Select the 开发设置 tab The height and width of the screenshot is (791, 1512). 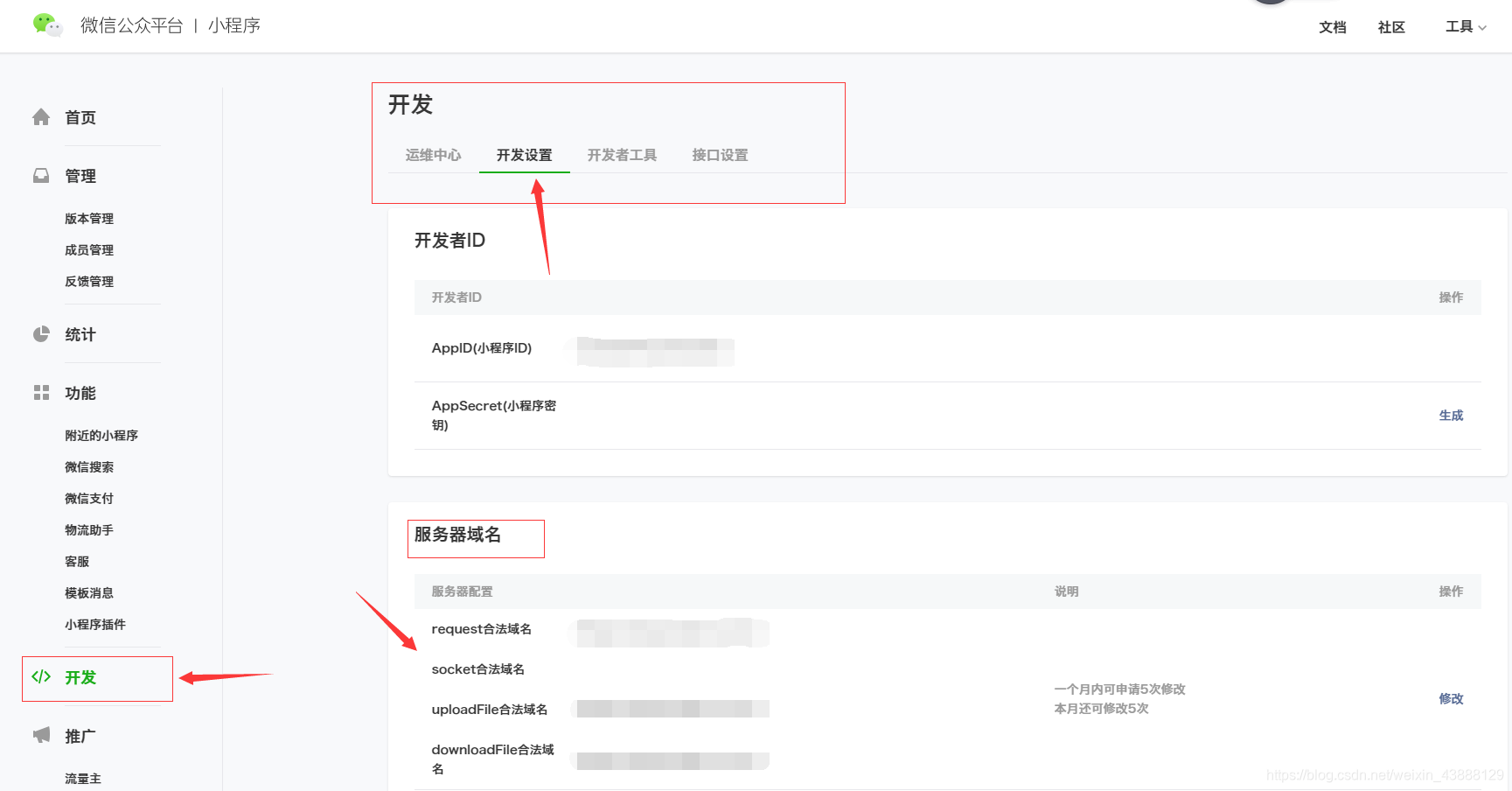click(525, 155)
